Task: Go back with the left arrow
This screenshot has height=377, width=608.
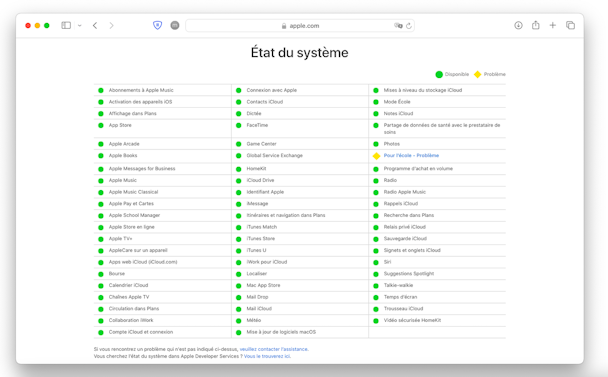Action: 95,26
